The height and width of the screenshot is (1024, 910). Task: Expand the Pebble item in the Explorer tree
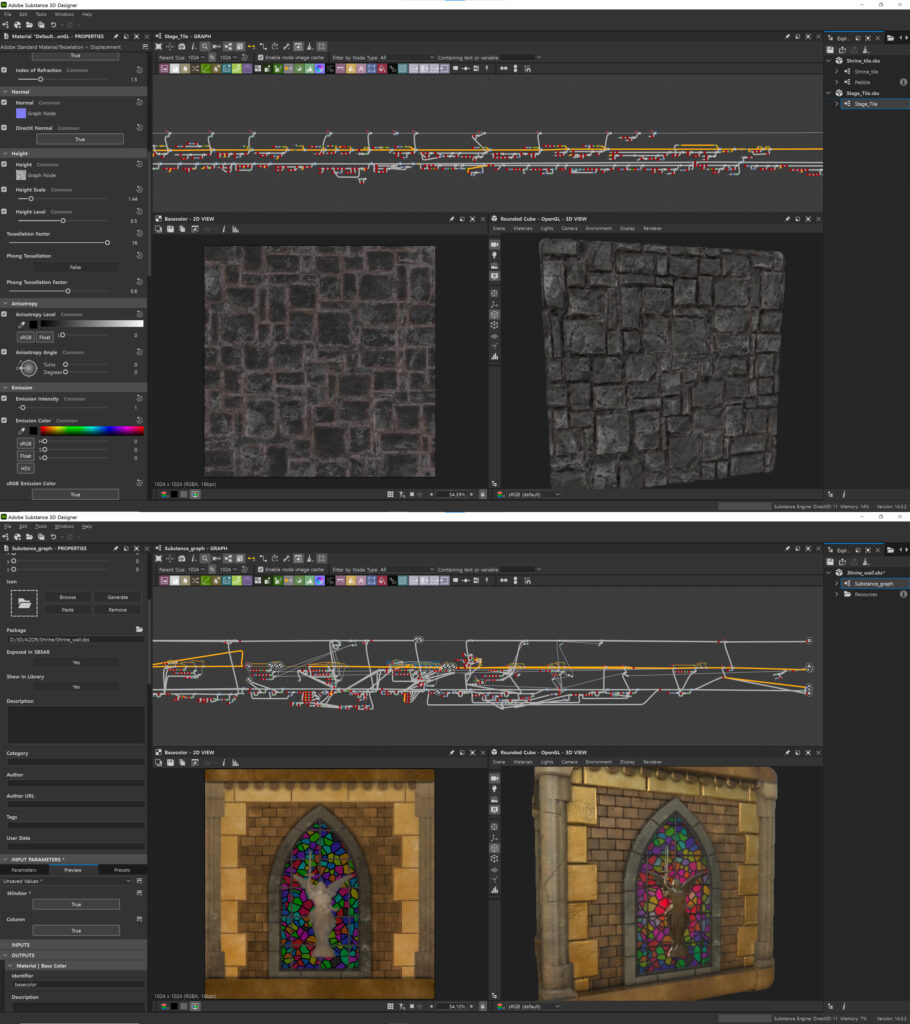[836, 82]
